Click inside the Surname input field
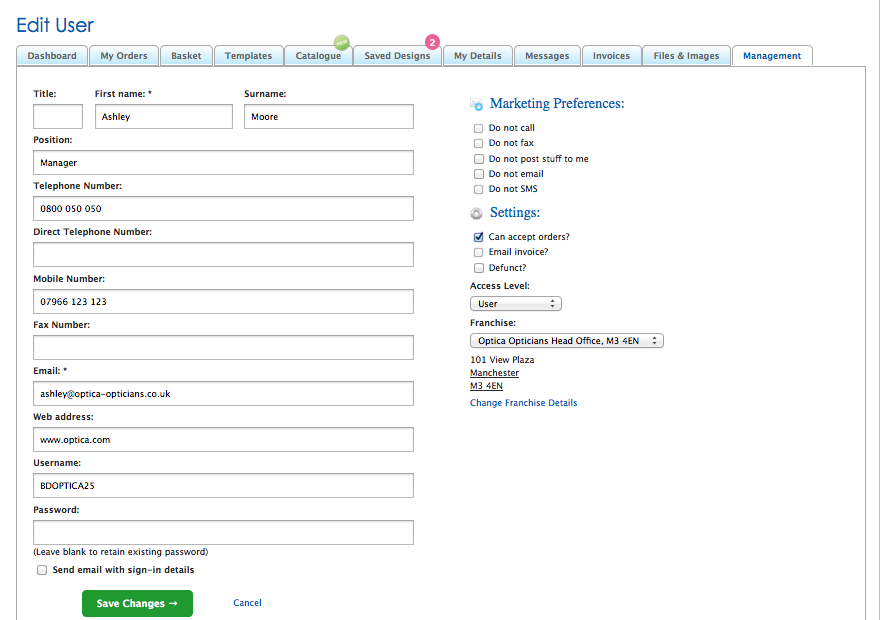880x620 pixels. coord(328,116)
